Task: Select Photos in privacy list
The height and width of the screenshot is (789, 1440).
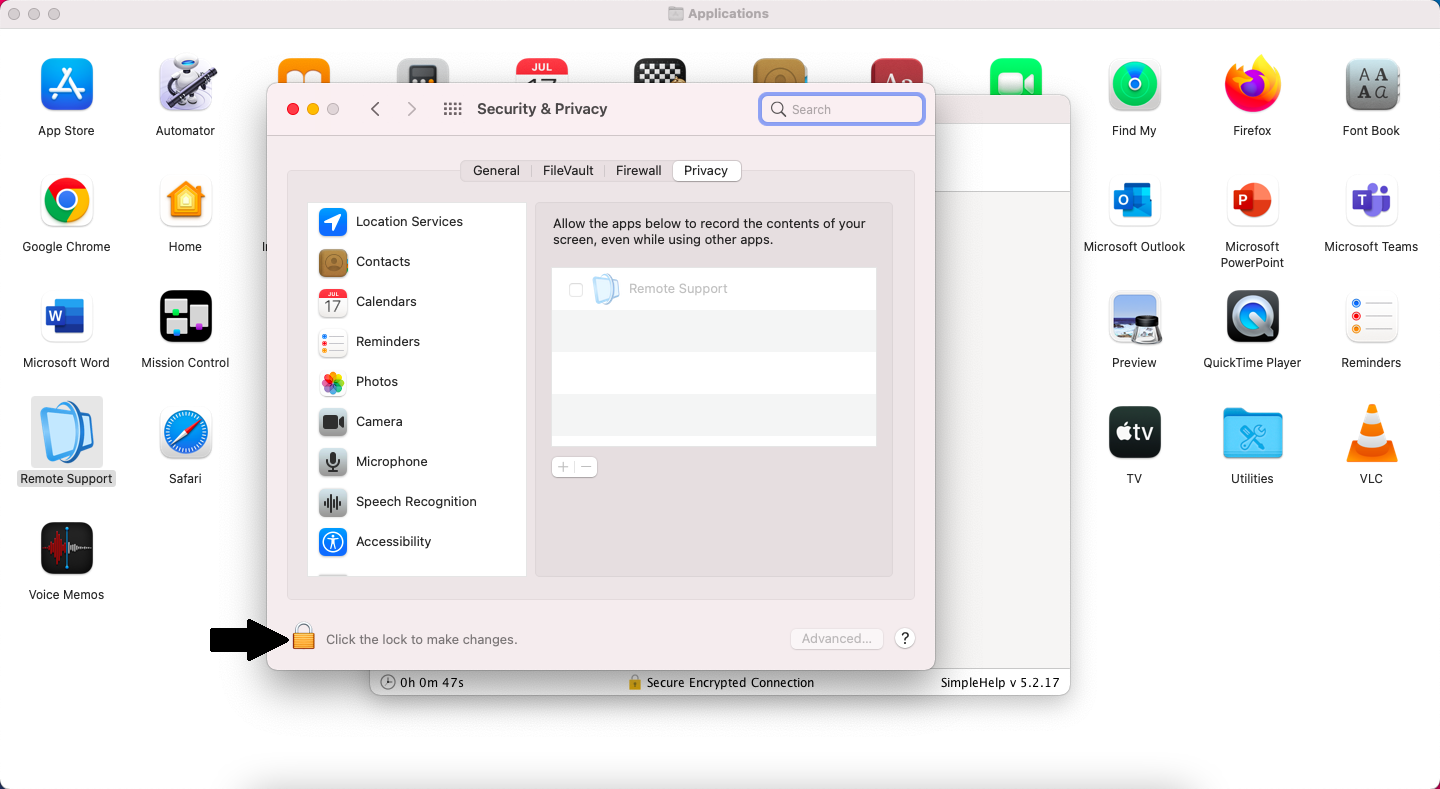Action: point(417,382)
